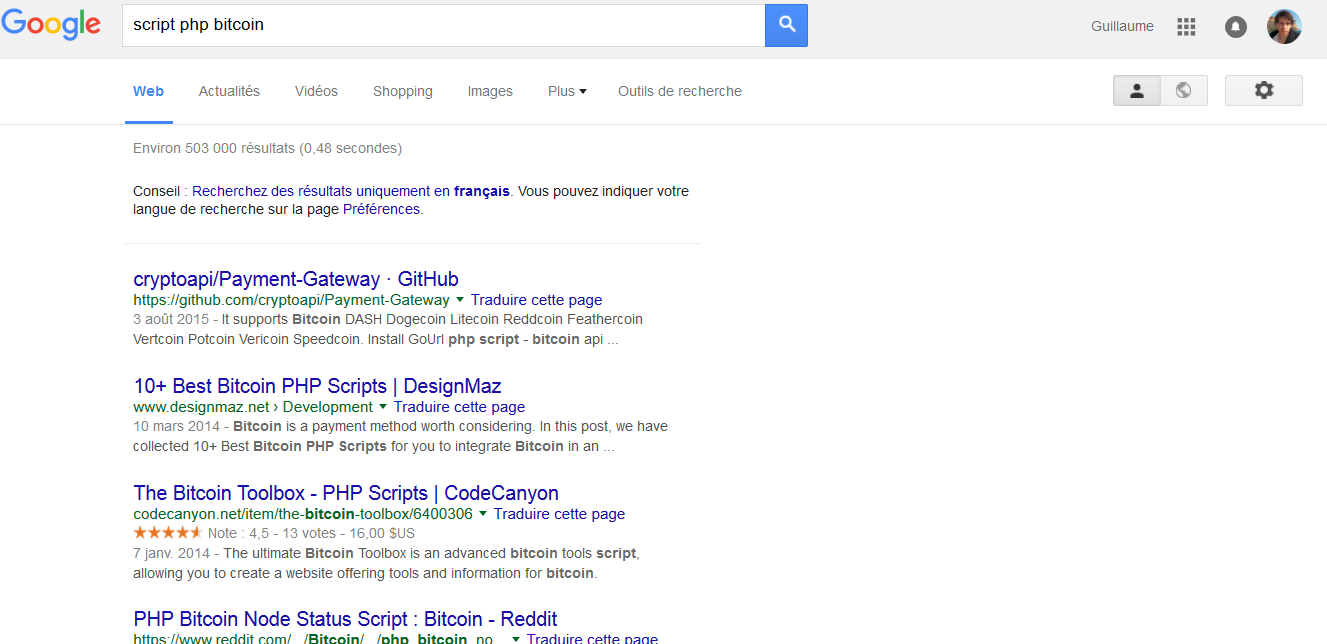Switch to the Vidéos tab
Screen dimensions: 1327x644
(x=316, y=91)
